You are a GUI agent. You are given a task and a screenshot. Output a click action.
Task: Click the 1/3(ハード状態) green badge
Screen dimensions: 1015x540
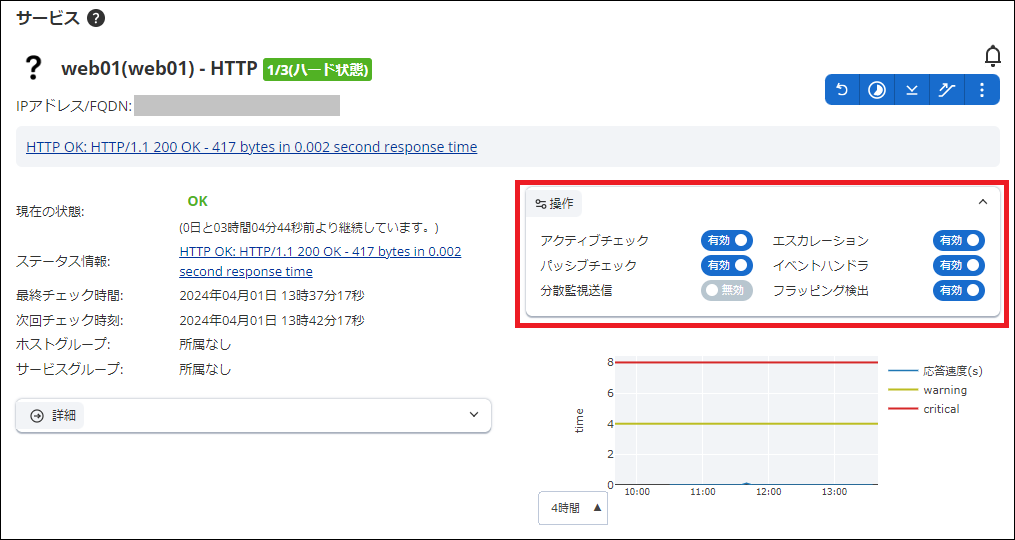(317, 70)
